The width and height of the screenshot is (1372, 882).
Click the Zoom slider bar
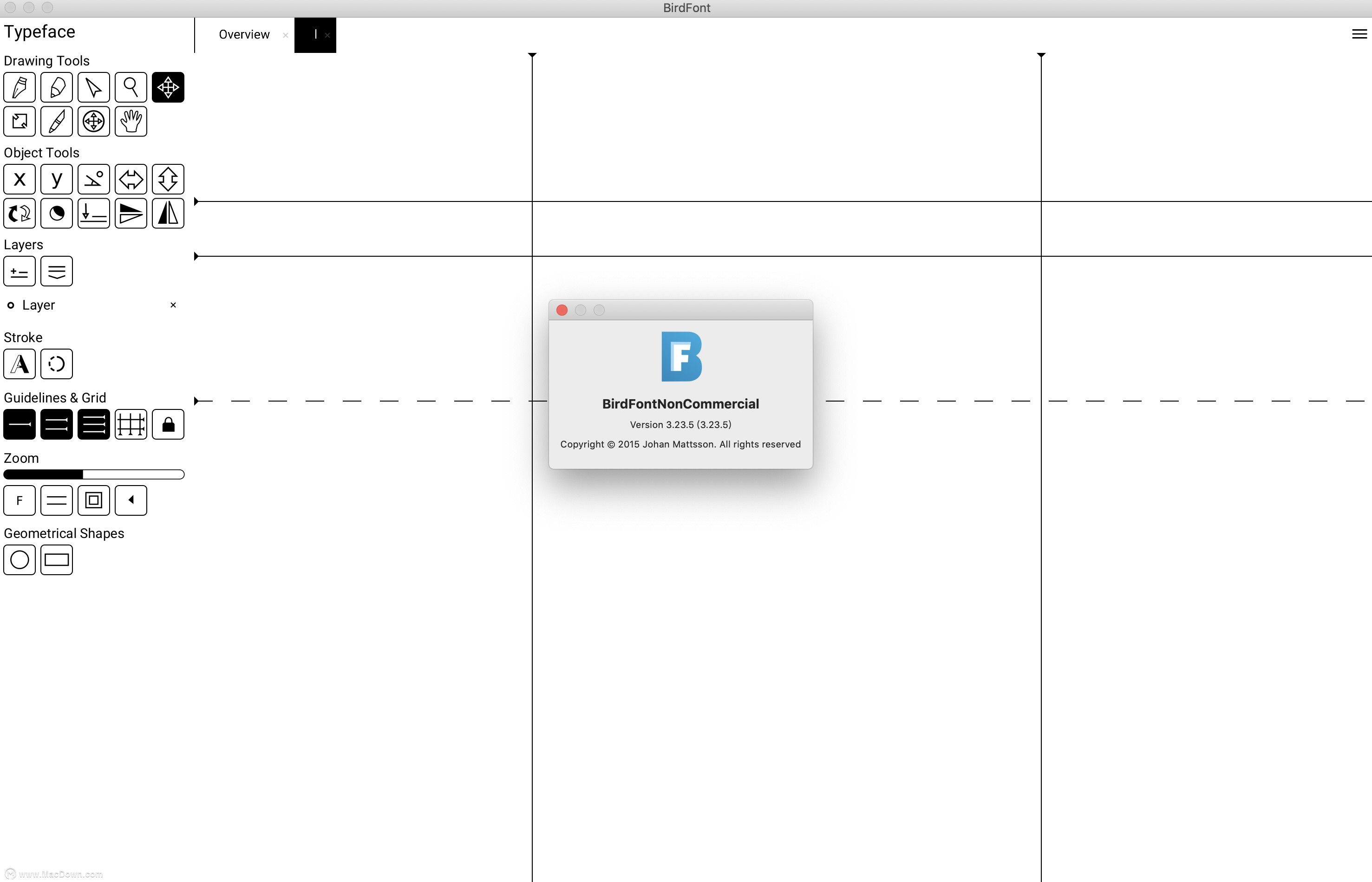pyautogui.click(x=94, y=474)
